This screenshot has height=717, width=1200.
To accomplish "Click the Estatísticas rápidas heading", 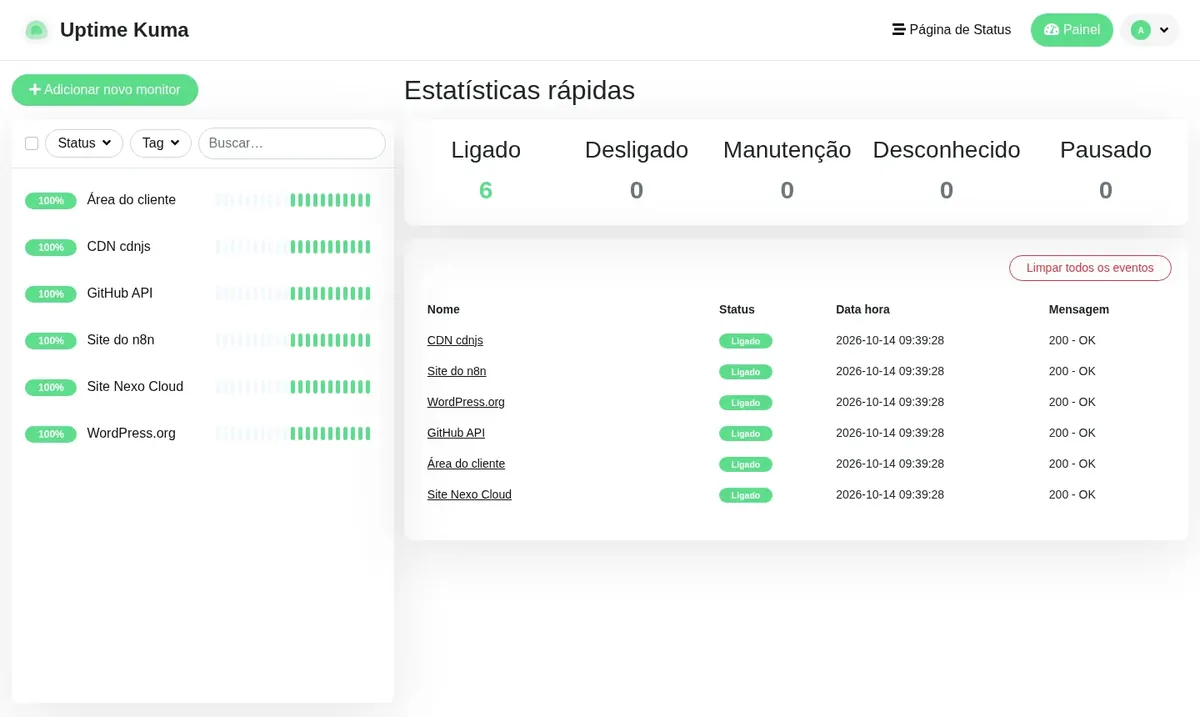I will click(519, 90).
